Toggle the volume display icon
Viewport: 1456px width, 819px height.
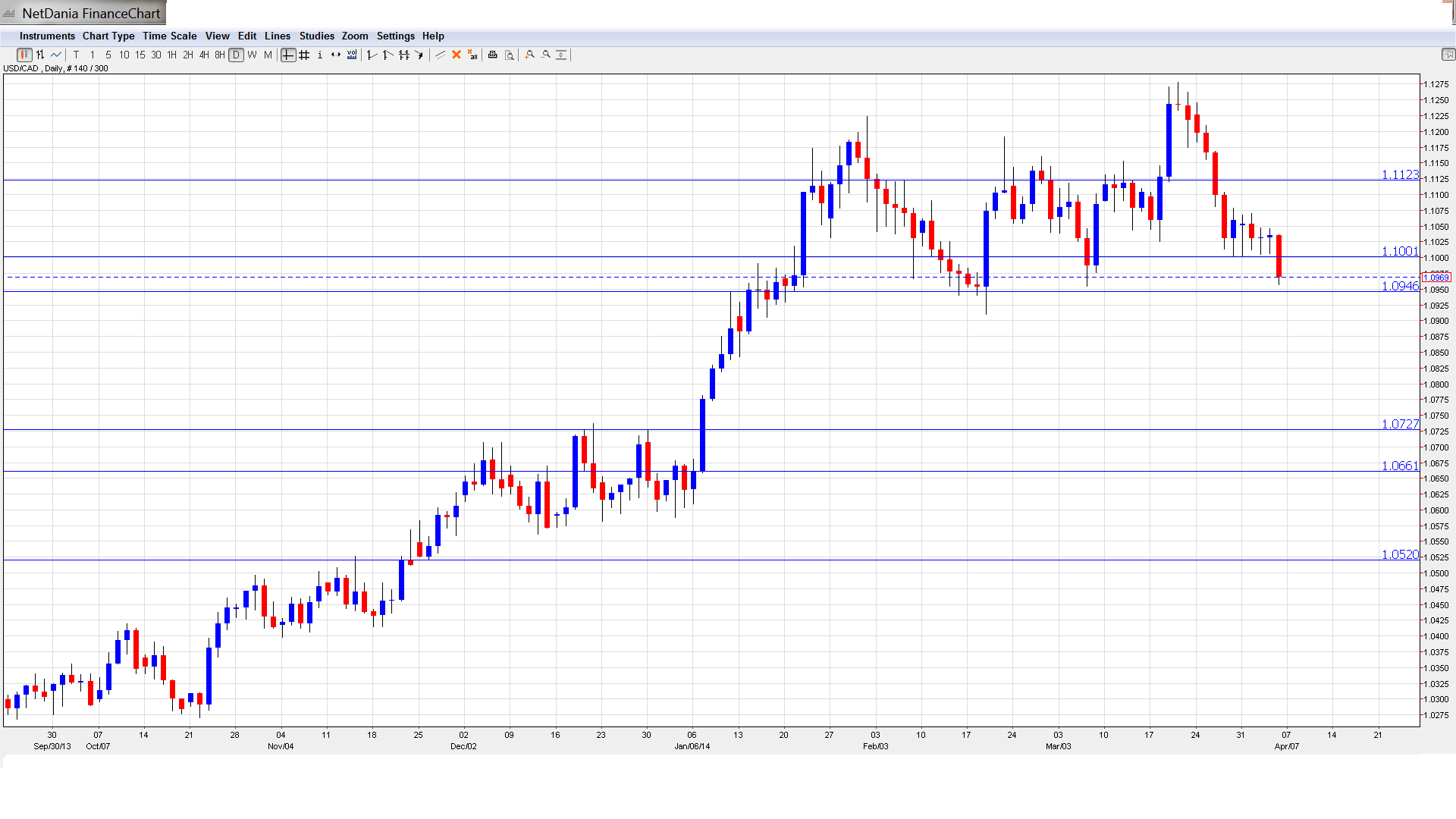352,55
